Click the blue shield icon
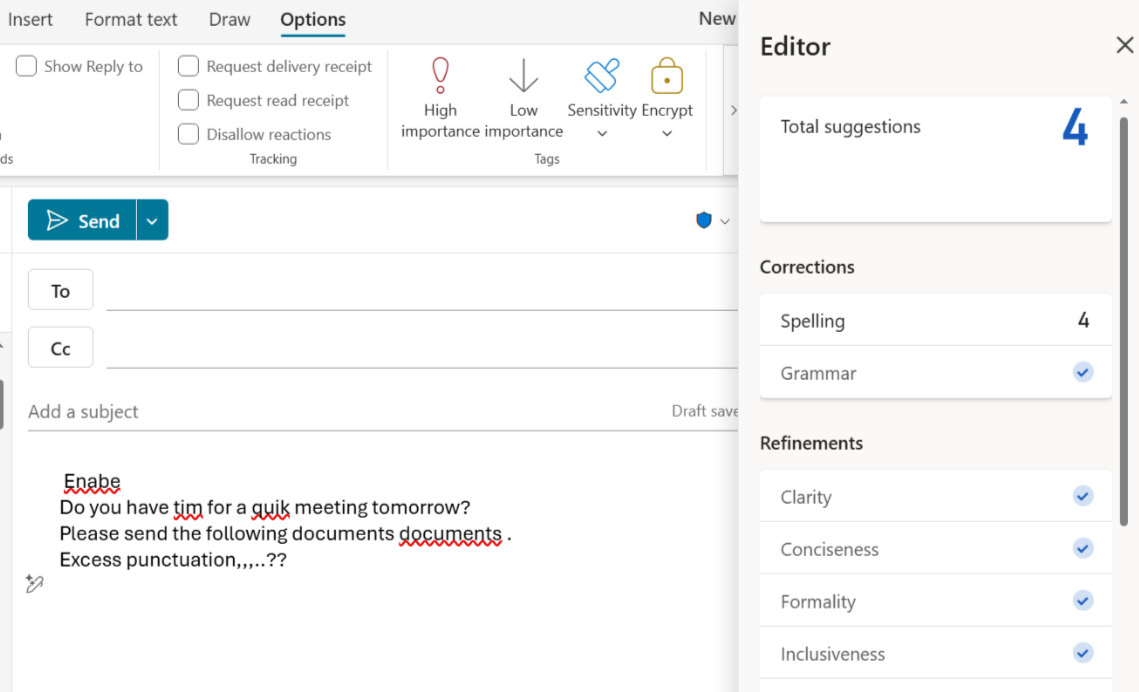Screen dimensions: 1139x692 coord(703,220)
